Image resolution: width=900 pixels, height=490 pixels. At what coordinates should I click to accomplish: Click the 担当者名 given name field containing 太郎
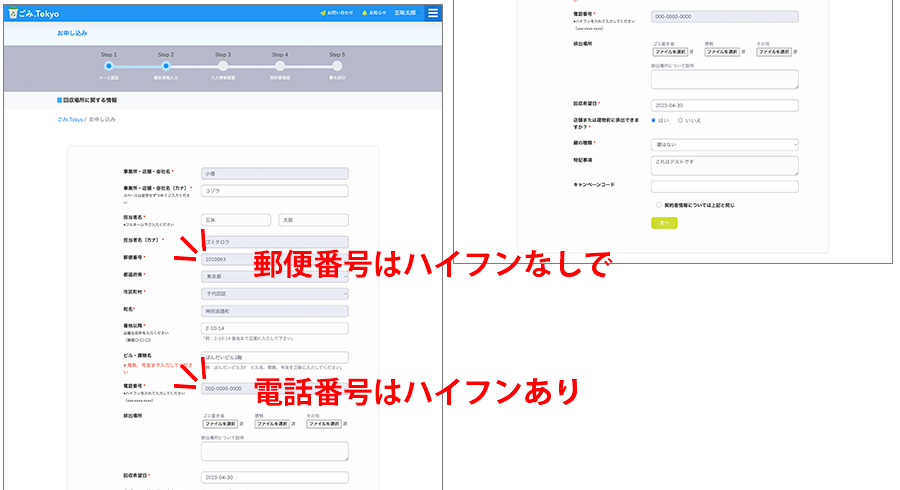(313, 220)
